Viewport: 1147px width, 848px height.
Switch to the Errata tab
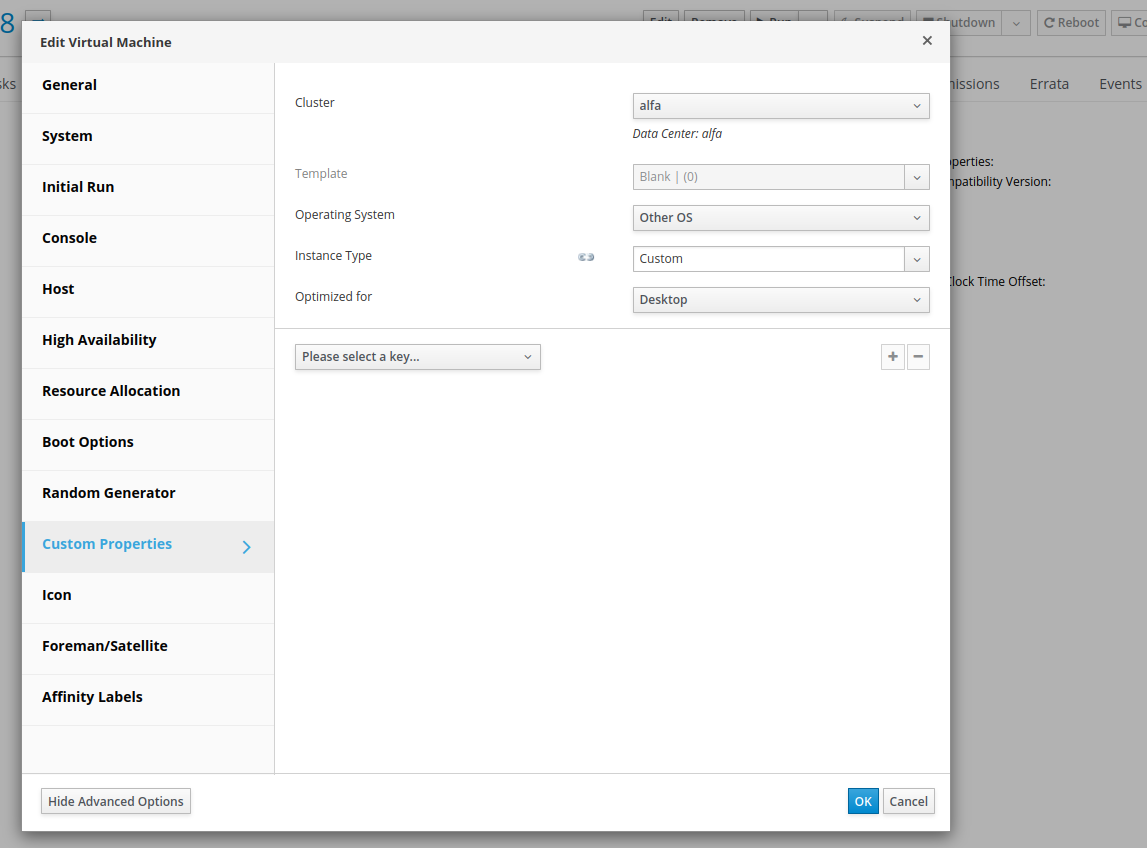[x=1049, y=84]
